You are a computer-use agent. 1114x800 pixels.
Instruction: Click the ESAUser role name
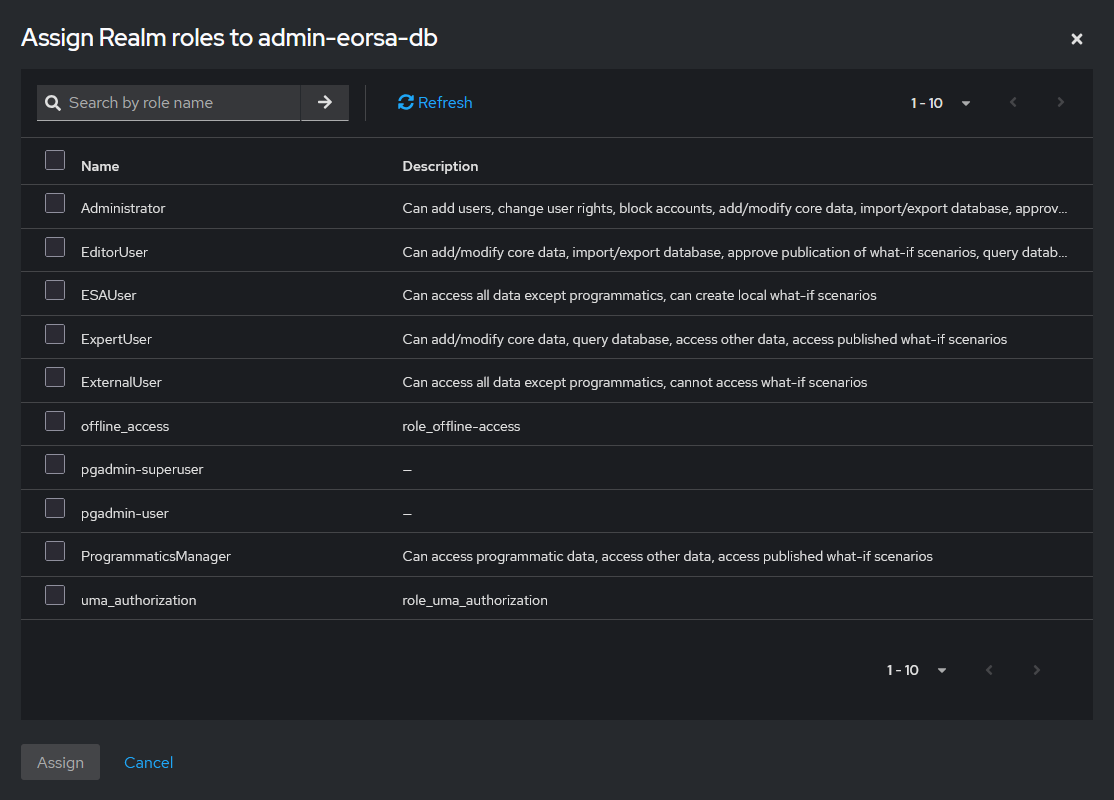(109, 296)
